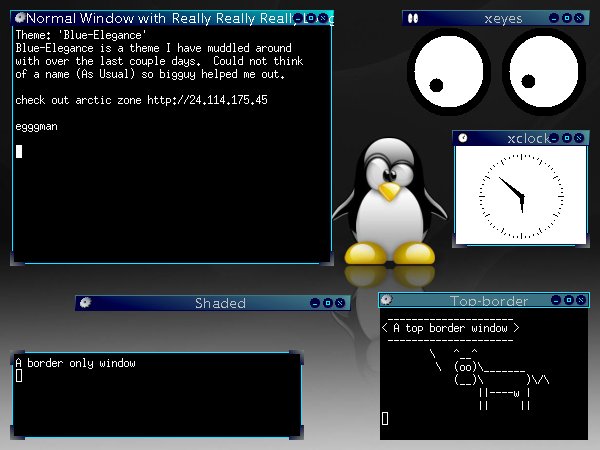Screen dimensions: 600x450
Task: Click the right eye in the xeyes window
Action: click(544, 71)
